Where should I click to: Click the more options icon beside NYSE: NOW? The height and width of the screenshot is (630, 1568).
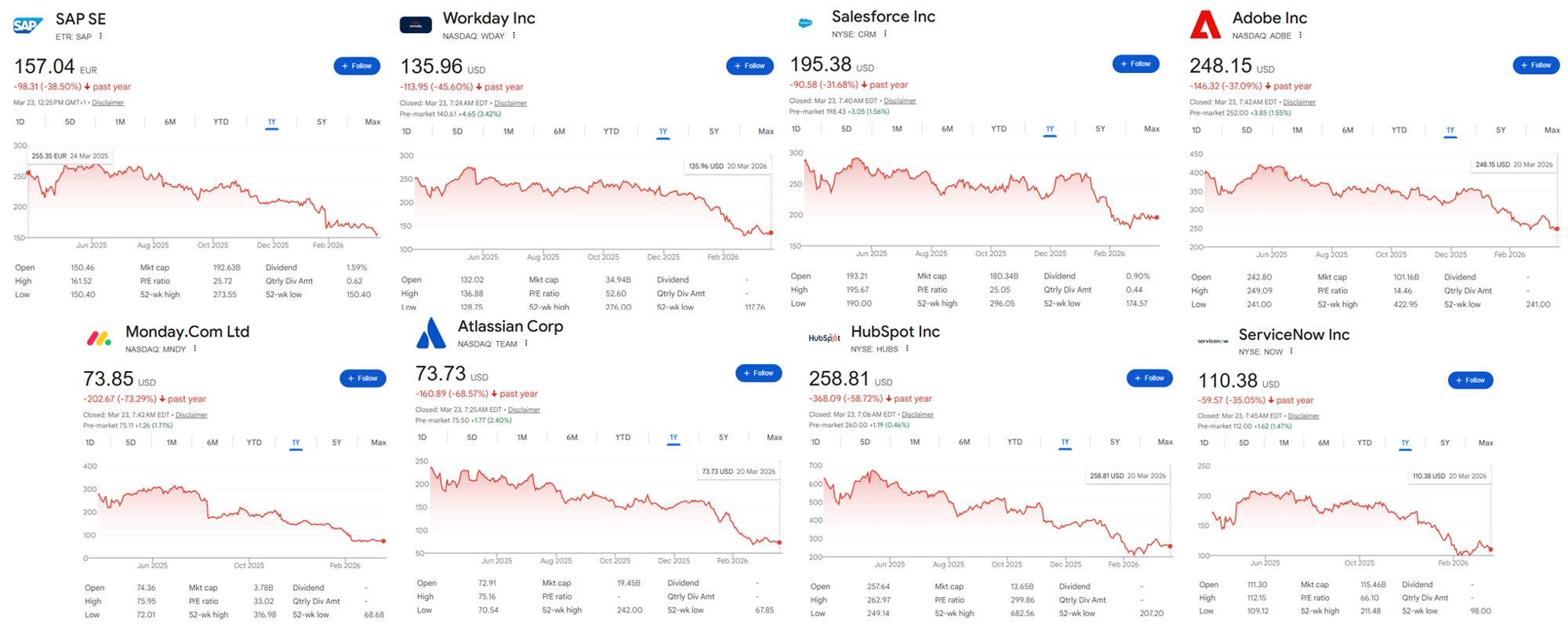[x=1293, y=351]
